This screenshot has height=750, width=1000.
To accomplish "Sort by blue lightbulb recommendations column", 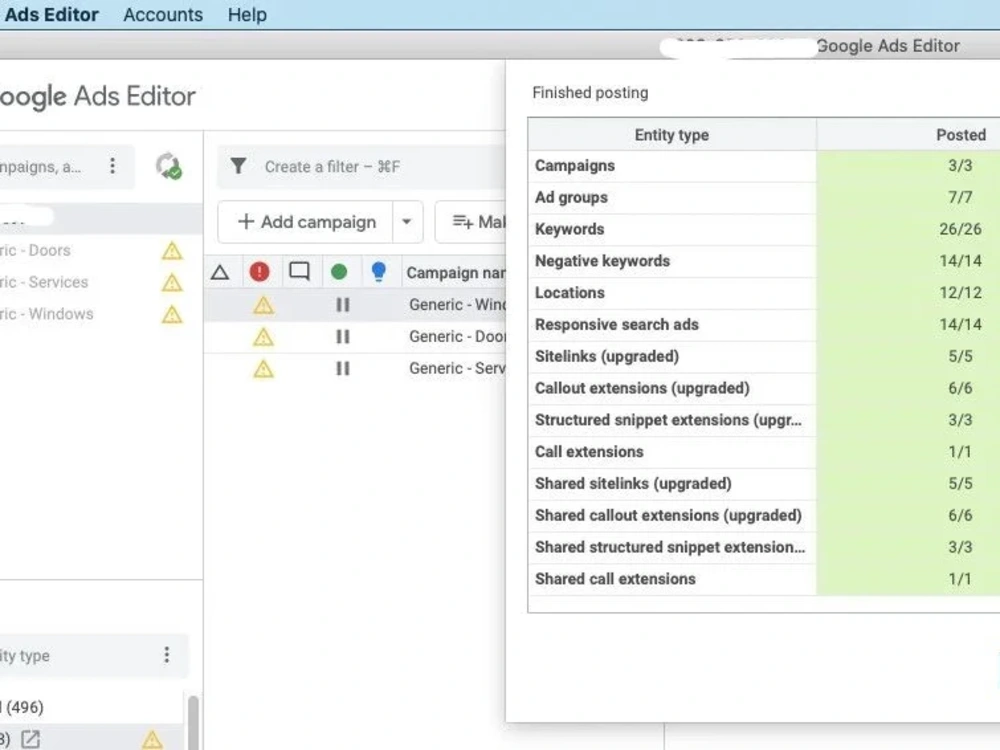I will tap(379, 272).
